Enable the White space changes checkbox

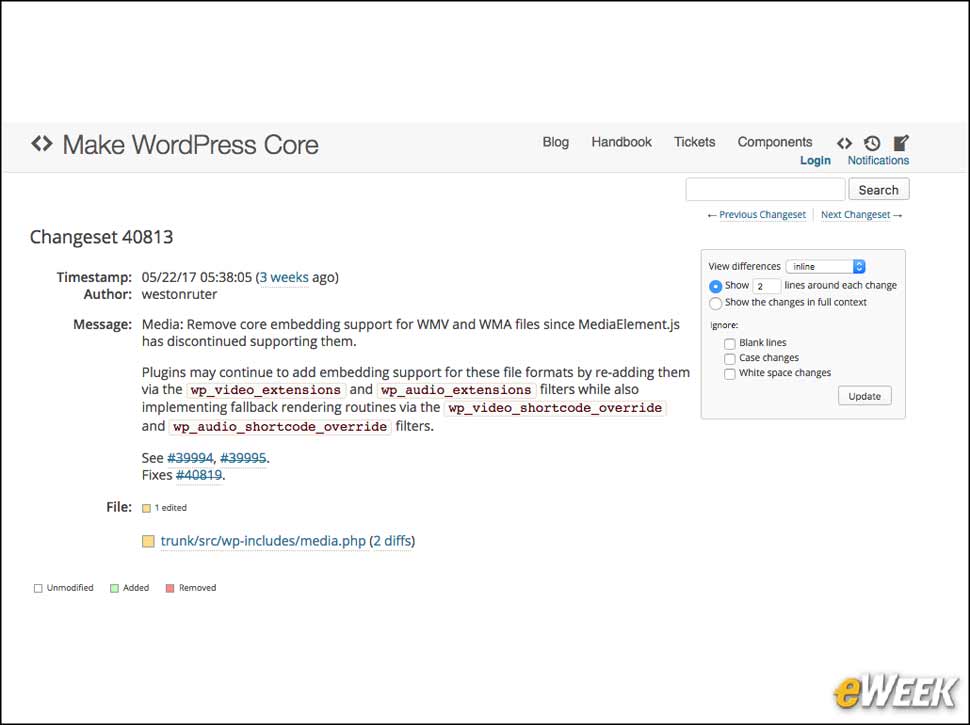pyautogui.click(x=730, y=374)
